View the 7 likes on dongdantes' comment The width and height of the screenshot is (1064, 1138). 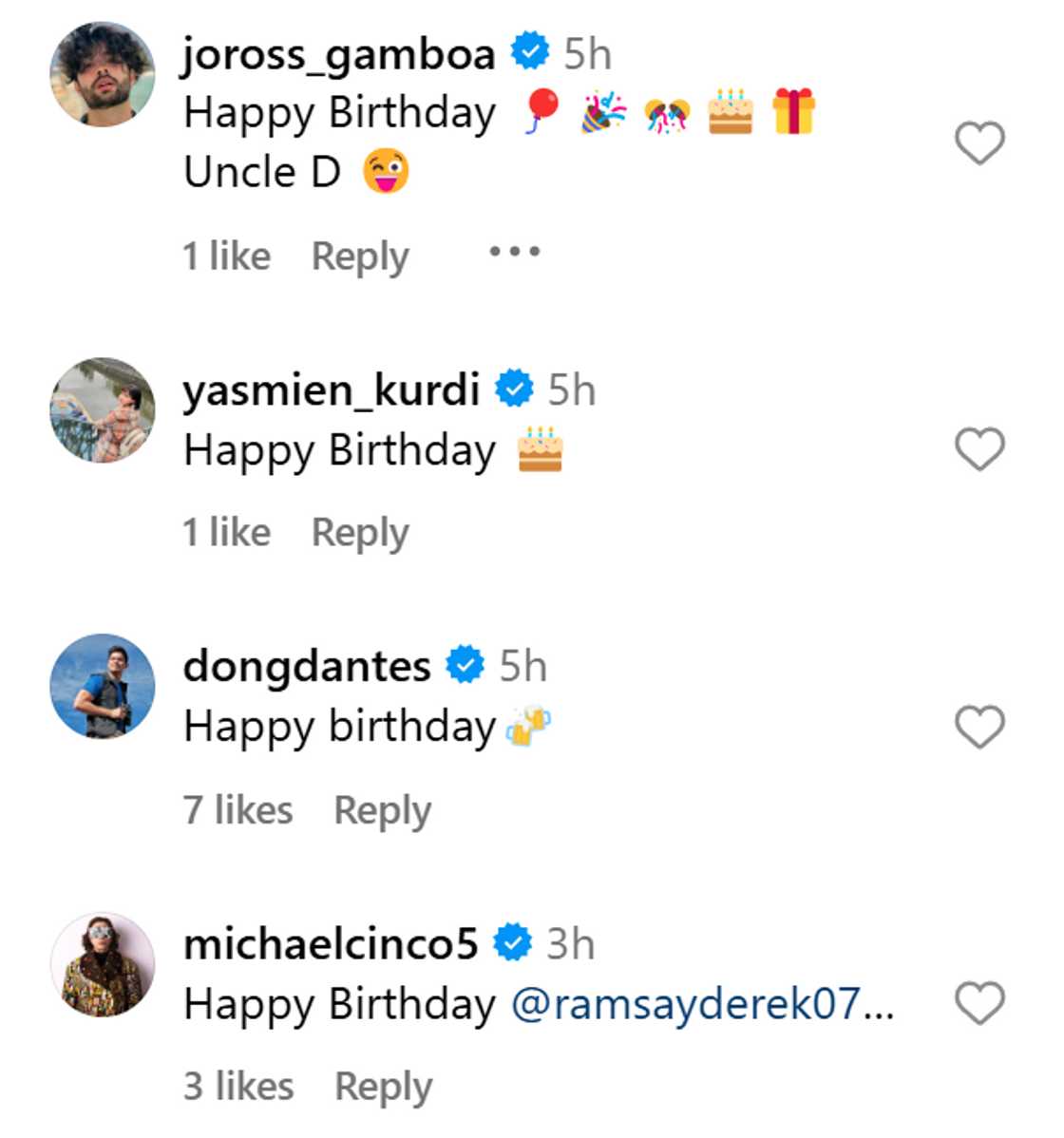coord(237,811)
